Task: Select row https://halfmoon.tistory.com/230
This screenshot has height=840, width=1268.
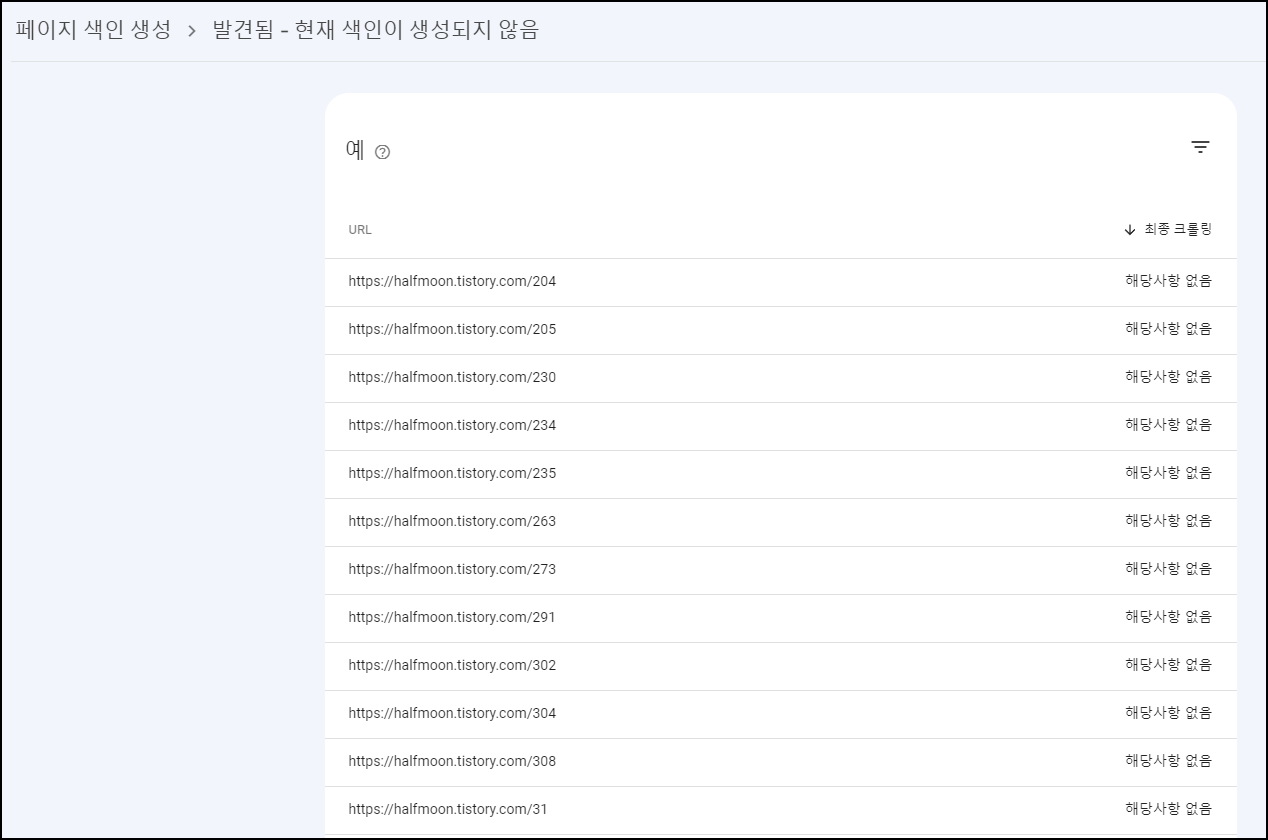Action: coord(780,378)
